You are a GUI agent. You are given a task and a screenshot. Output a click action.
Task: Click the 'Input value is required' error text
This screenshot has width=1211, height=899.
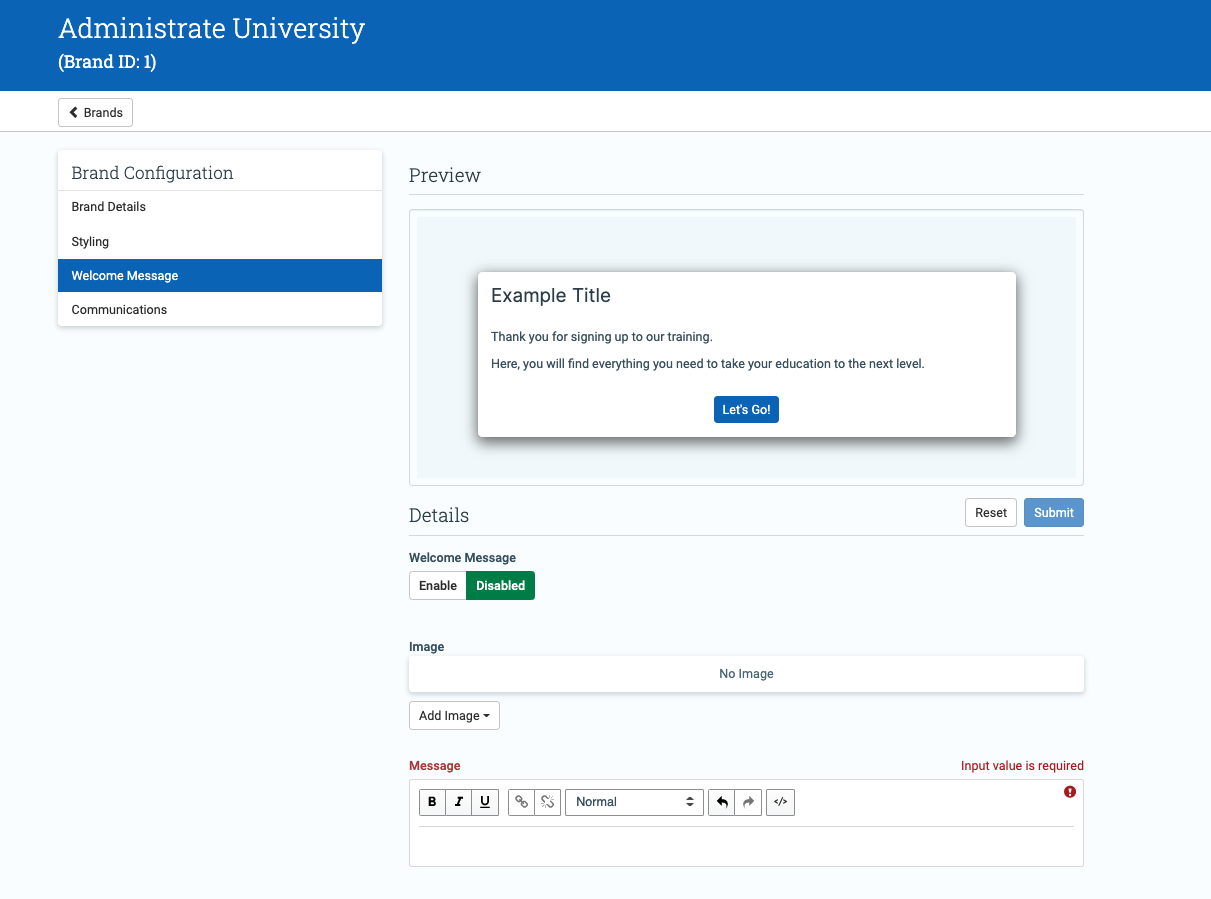(1022, 766)
